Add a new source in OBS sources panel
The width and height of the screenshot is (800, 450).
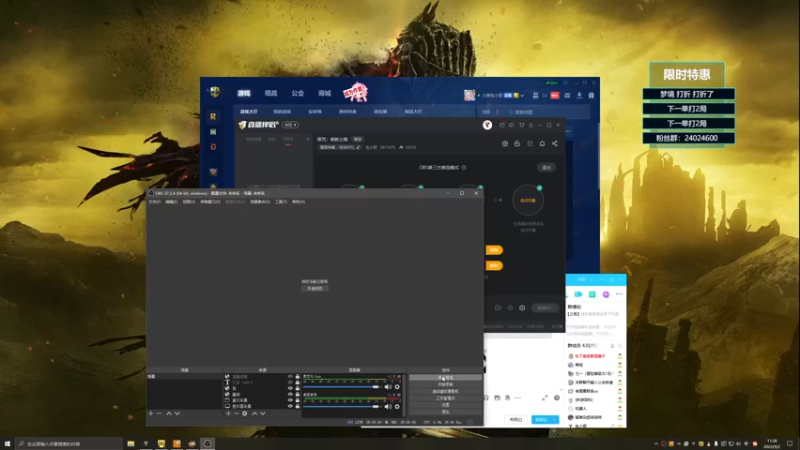pyautogui.click(x=228, y=413)
